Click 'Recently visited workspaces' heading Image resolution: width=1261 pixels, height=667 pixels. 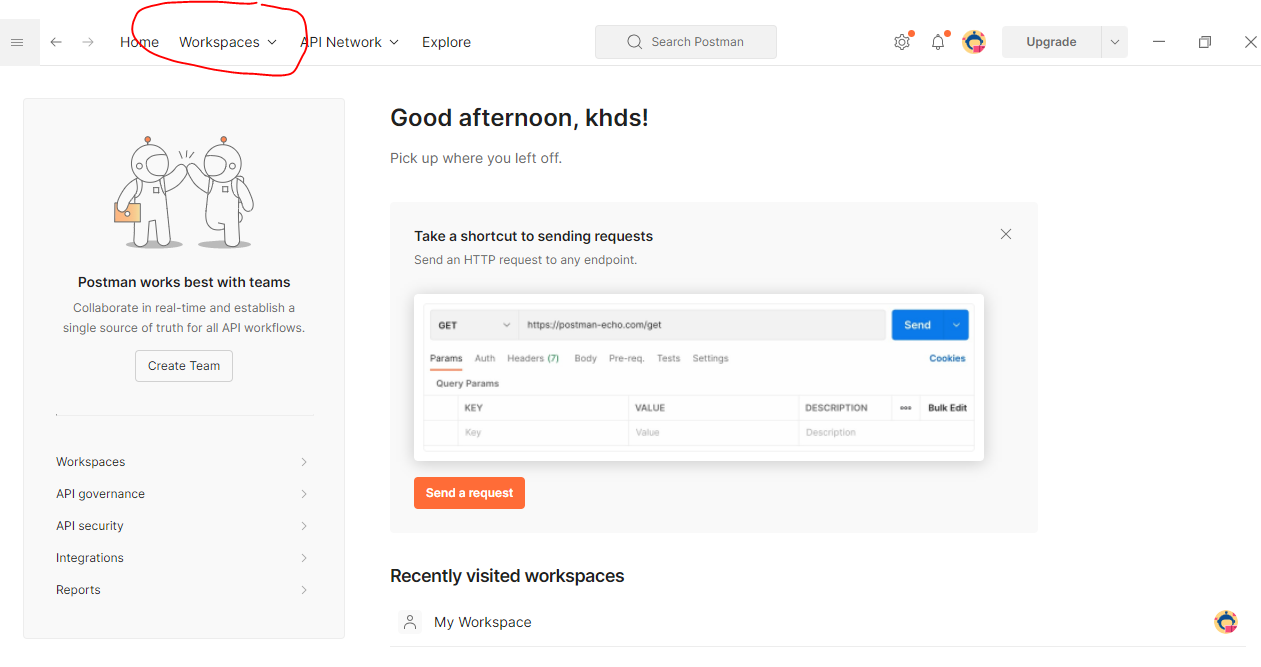(x=507, y=576)
